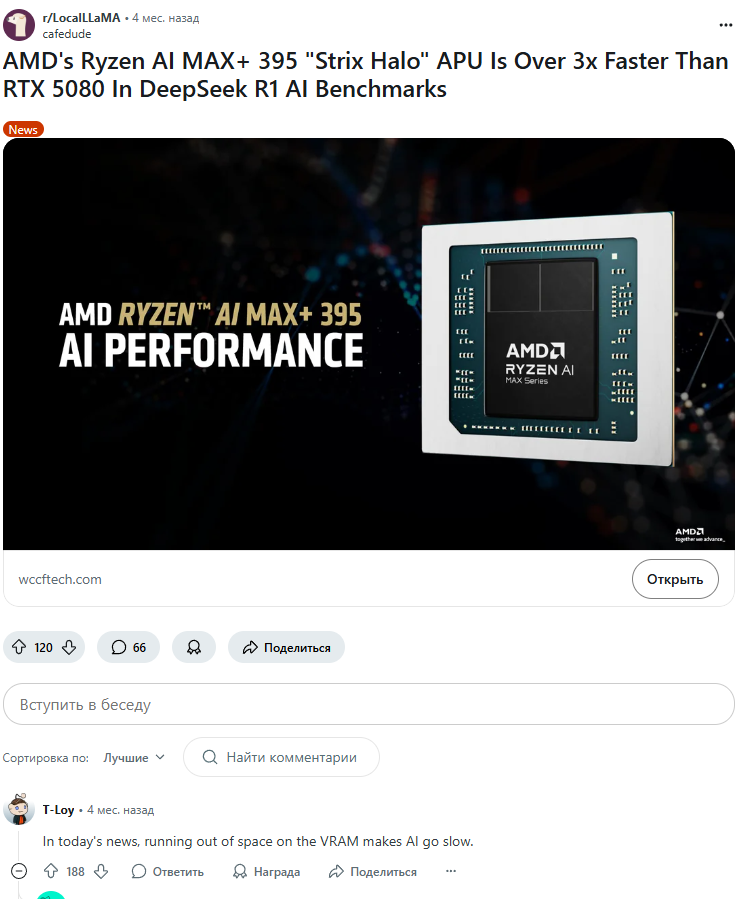Click the Поделиться share button on post
This screenshot has width=748, height=899.
pos(287,647)
